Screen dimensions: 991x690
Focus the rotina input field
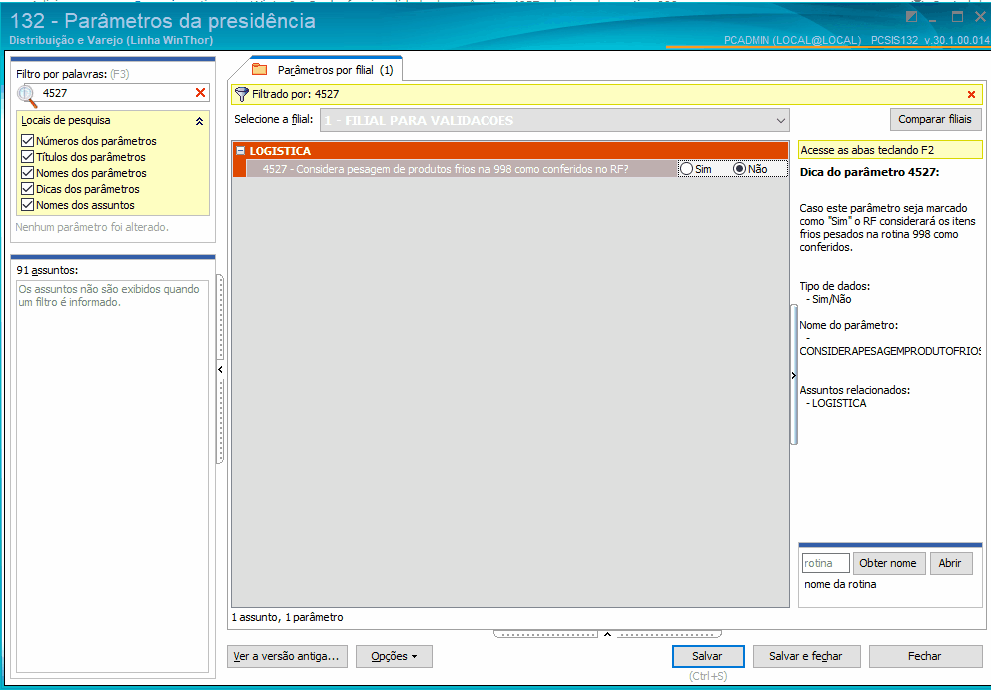pyautogui.click(x=825, y=563)
